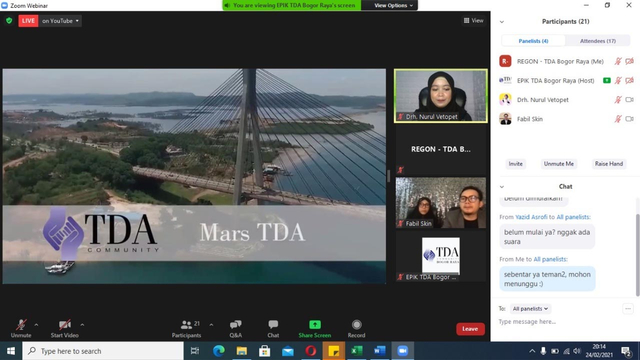Viewport: 640px width, 360px height.
Task: Select Drh. Nurul Vetopet video thumbnail
Action: (441, 96)
